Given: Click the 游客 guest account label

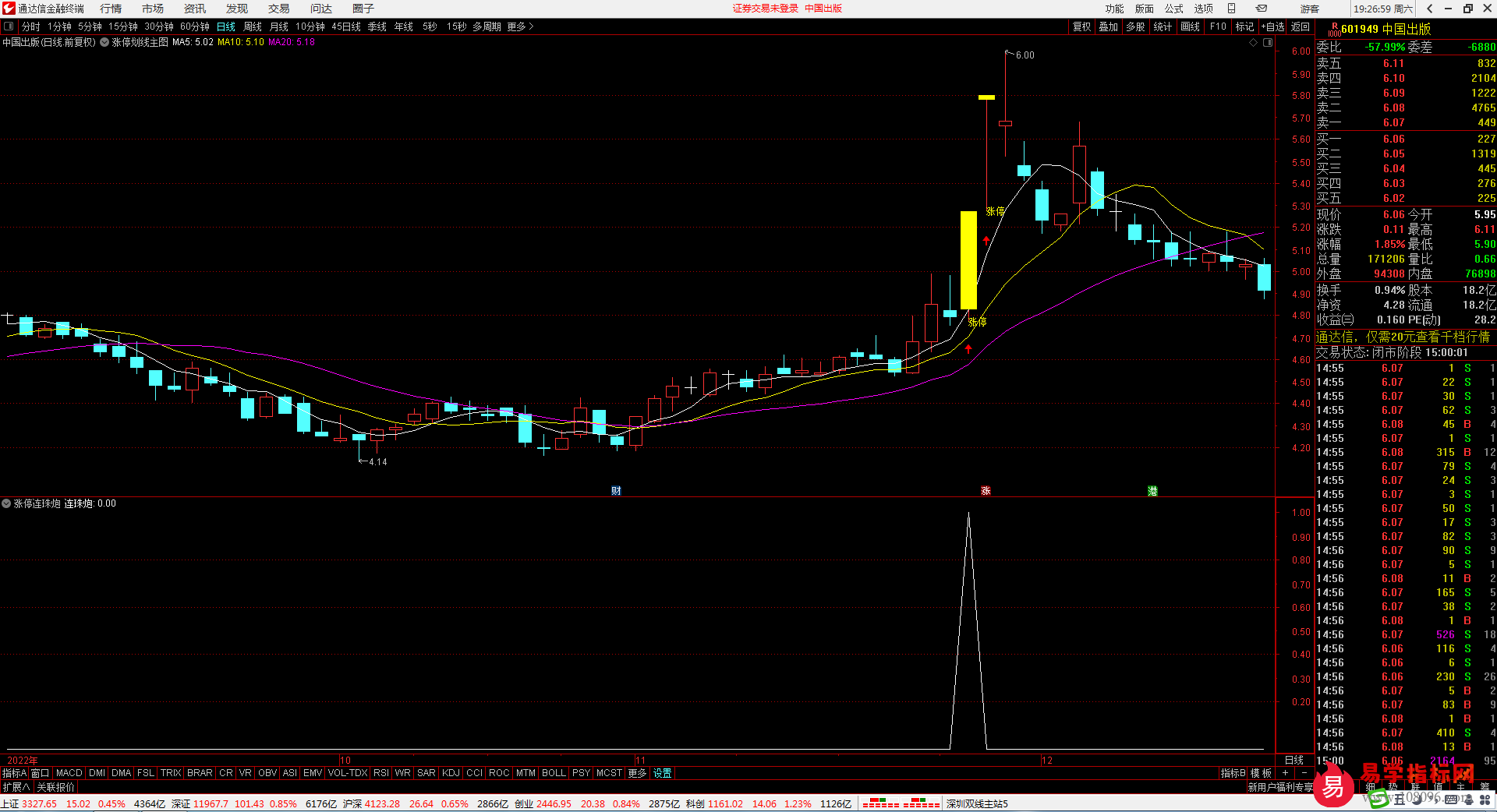Looking at the screenshot, I should 1310,9.
